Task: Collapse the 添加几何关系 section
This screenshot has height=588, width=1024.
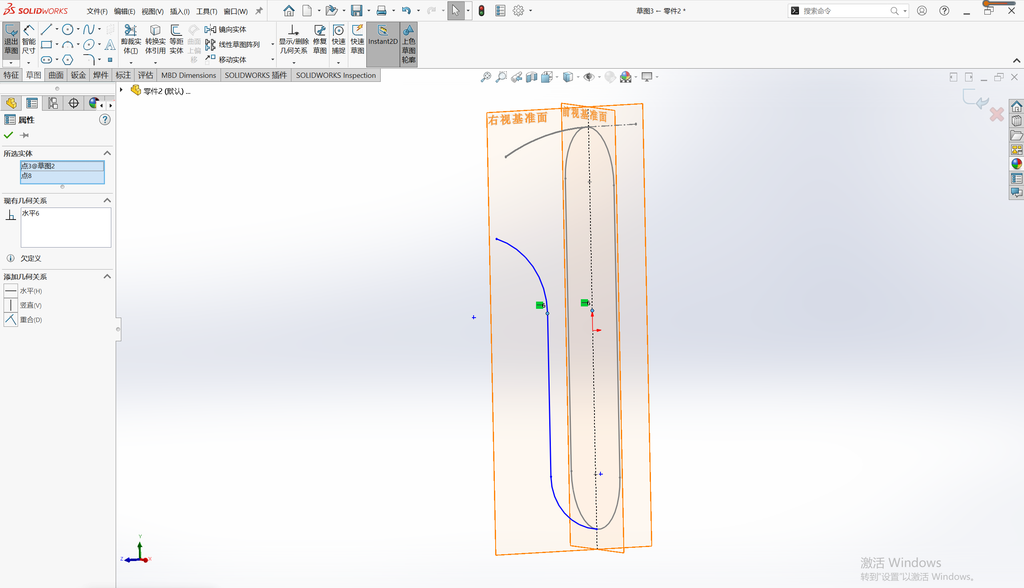Action: 107,276
